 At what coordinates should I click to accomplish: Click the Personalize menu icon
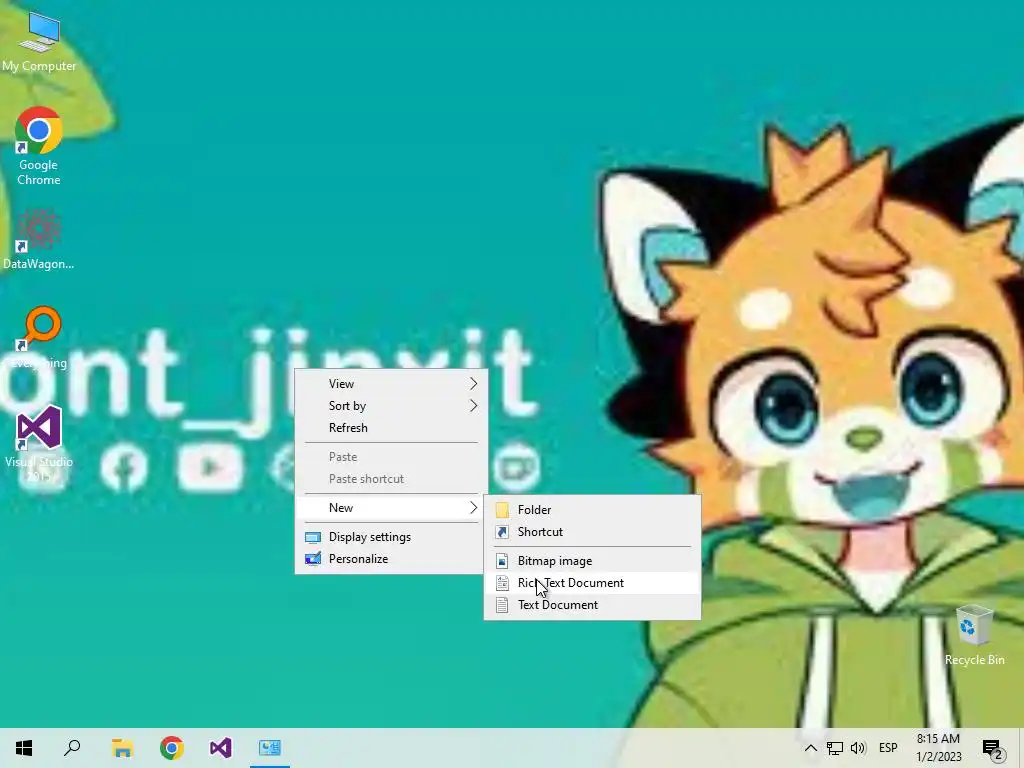click(x=313, y=559)
